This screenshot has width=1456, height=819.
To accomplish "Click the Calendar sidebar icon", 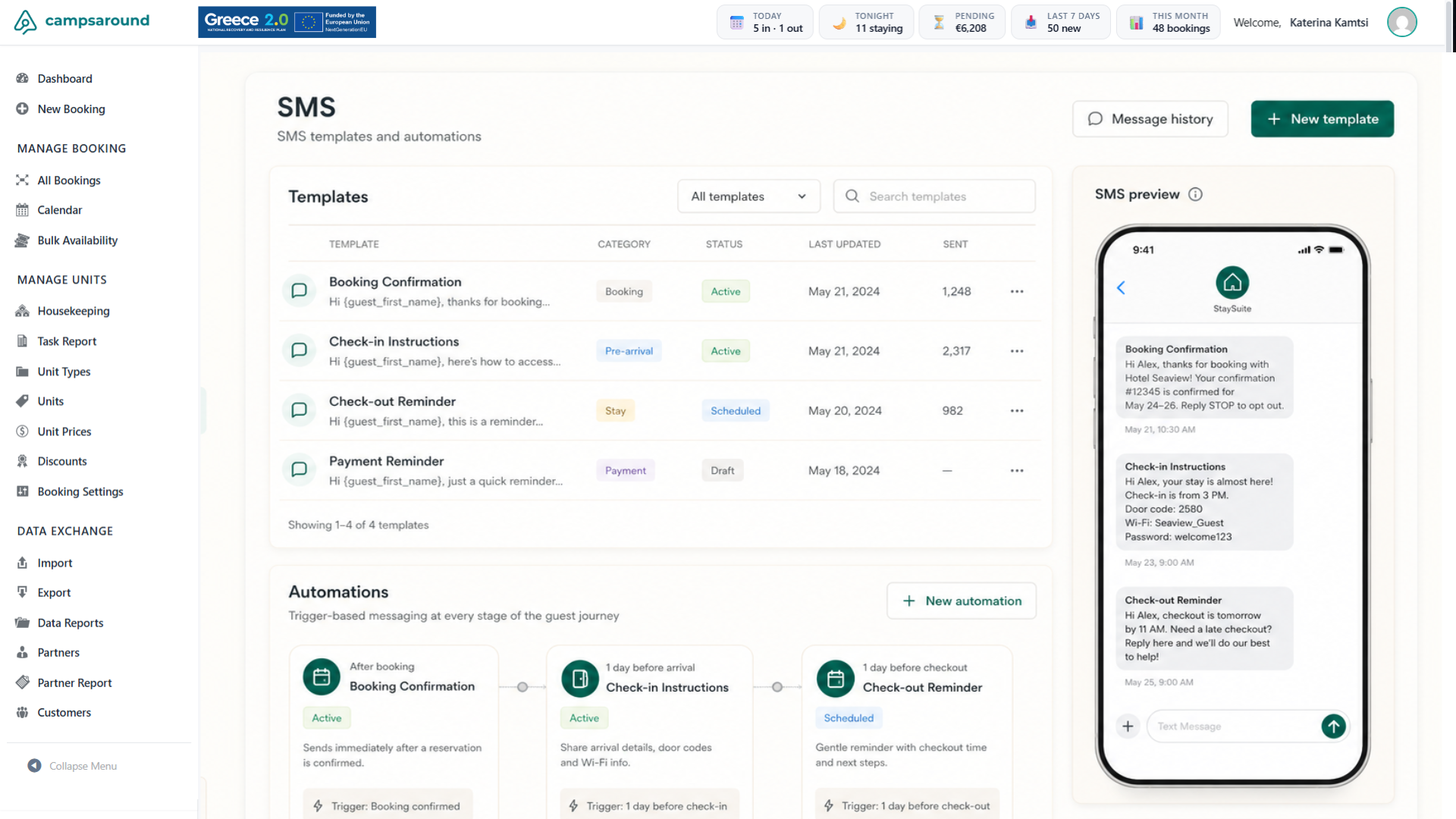I will coord(22,210).
